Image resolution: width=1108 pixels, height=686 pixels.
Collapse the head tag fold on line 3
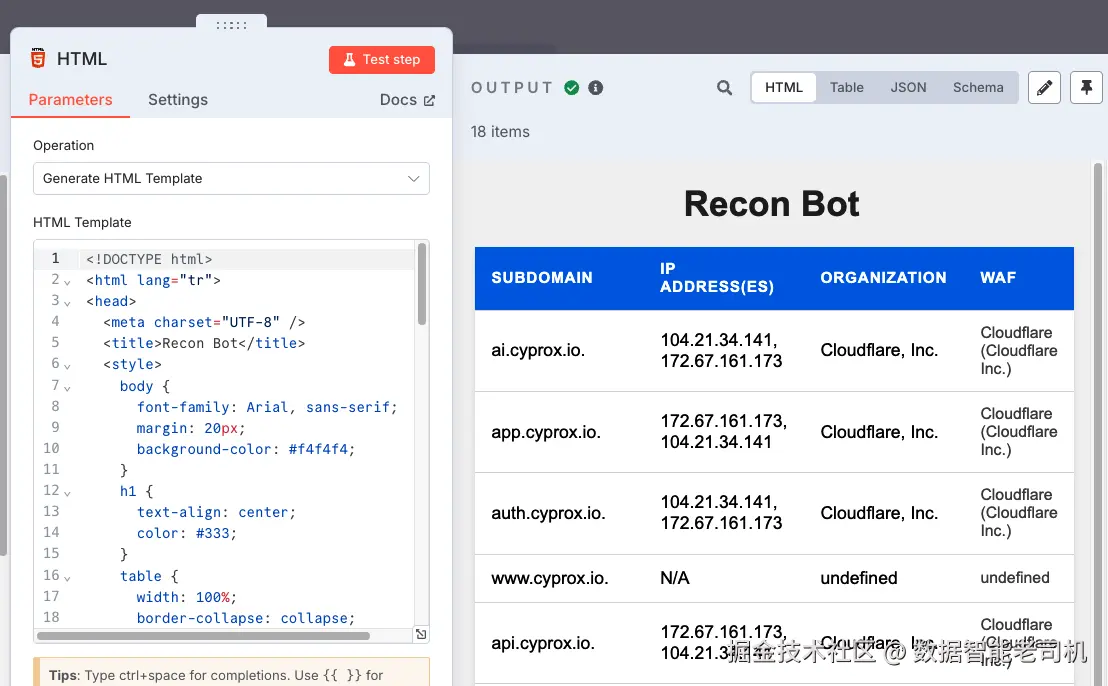point(67,303)
